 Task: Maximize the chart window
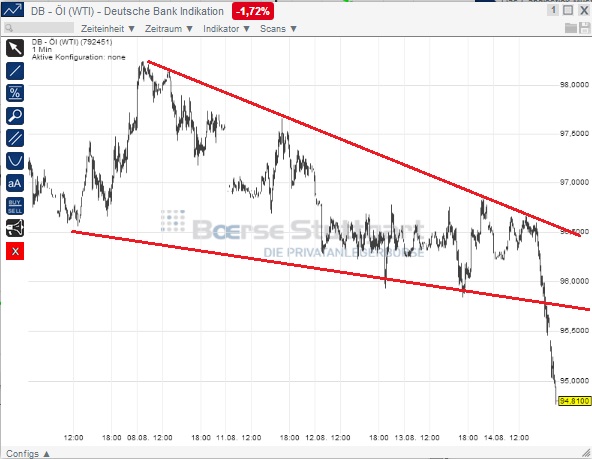coord(568,10)
